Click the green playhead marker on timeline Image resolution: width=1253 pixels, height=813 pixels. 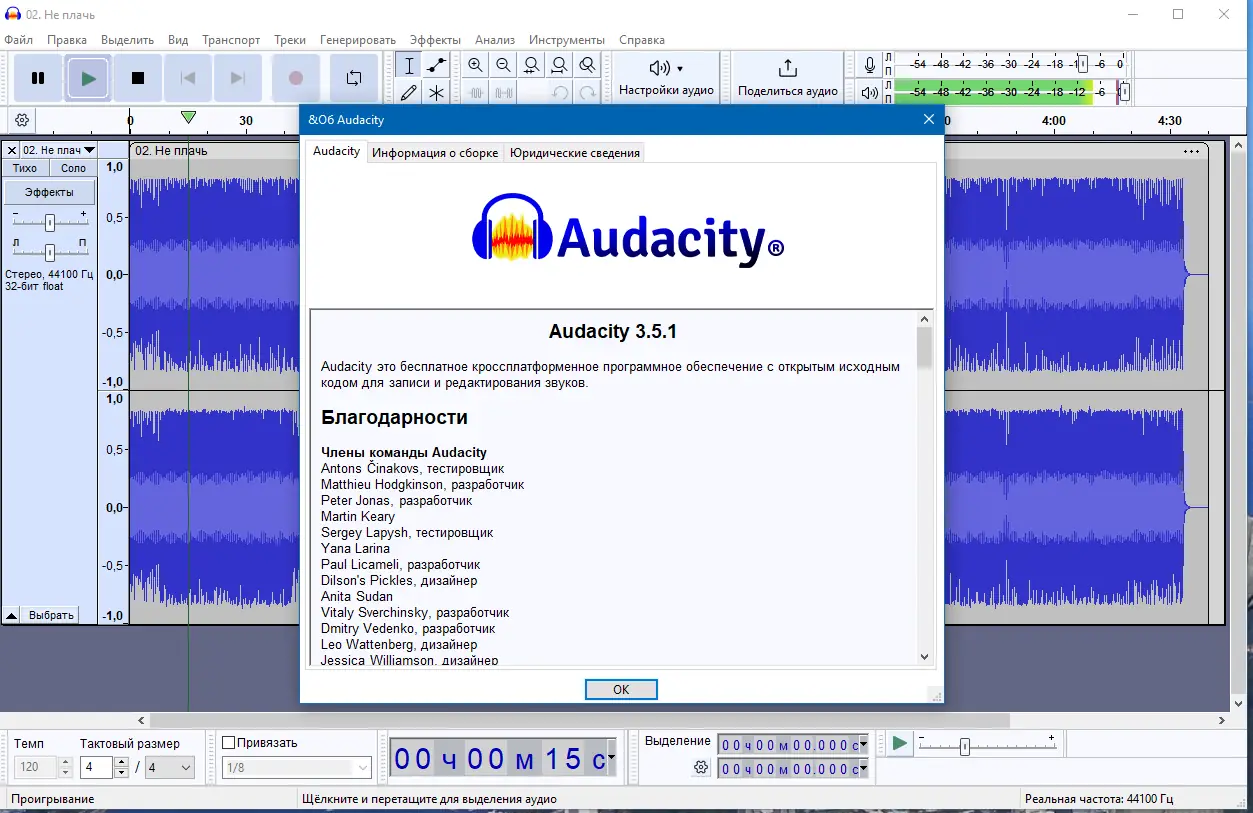pos(188,117)
